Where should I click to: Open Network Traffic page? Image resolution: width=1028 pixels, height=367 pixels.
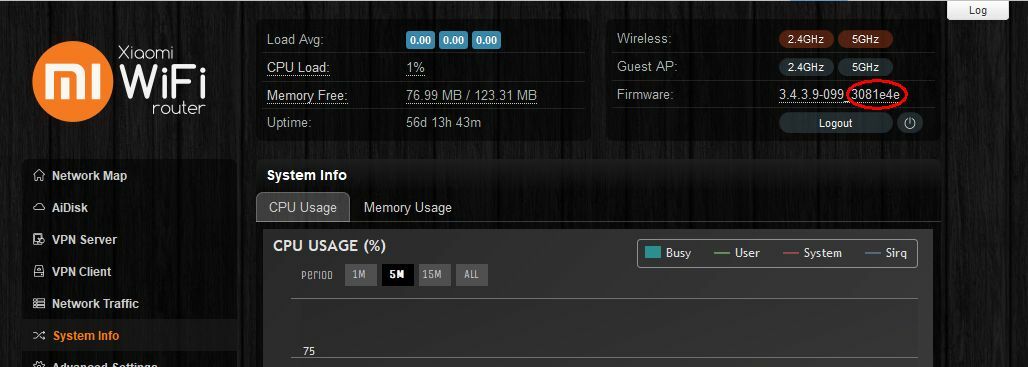click(95, 304)
